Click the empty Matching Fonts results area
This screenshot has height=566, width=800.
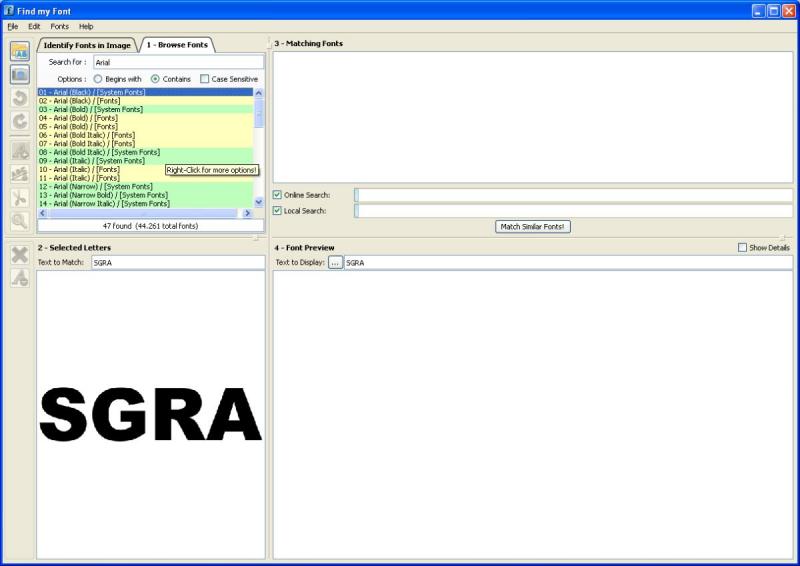(533, 117)
